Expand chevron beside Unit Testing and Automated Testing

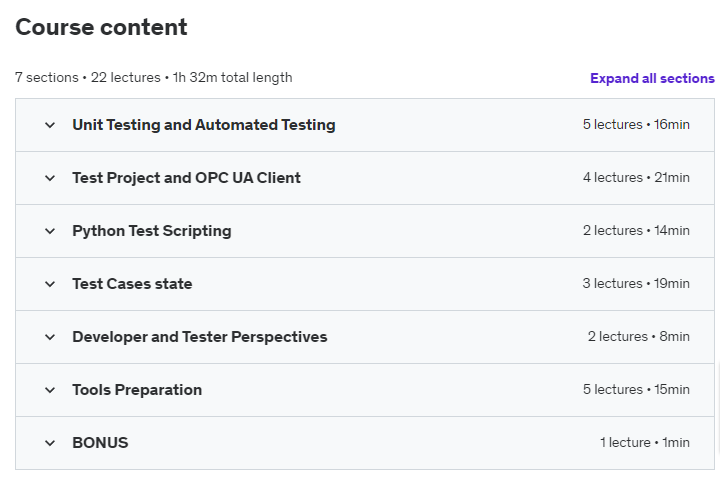(x=50, y=125)
